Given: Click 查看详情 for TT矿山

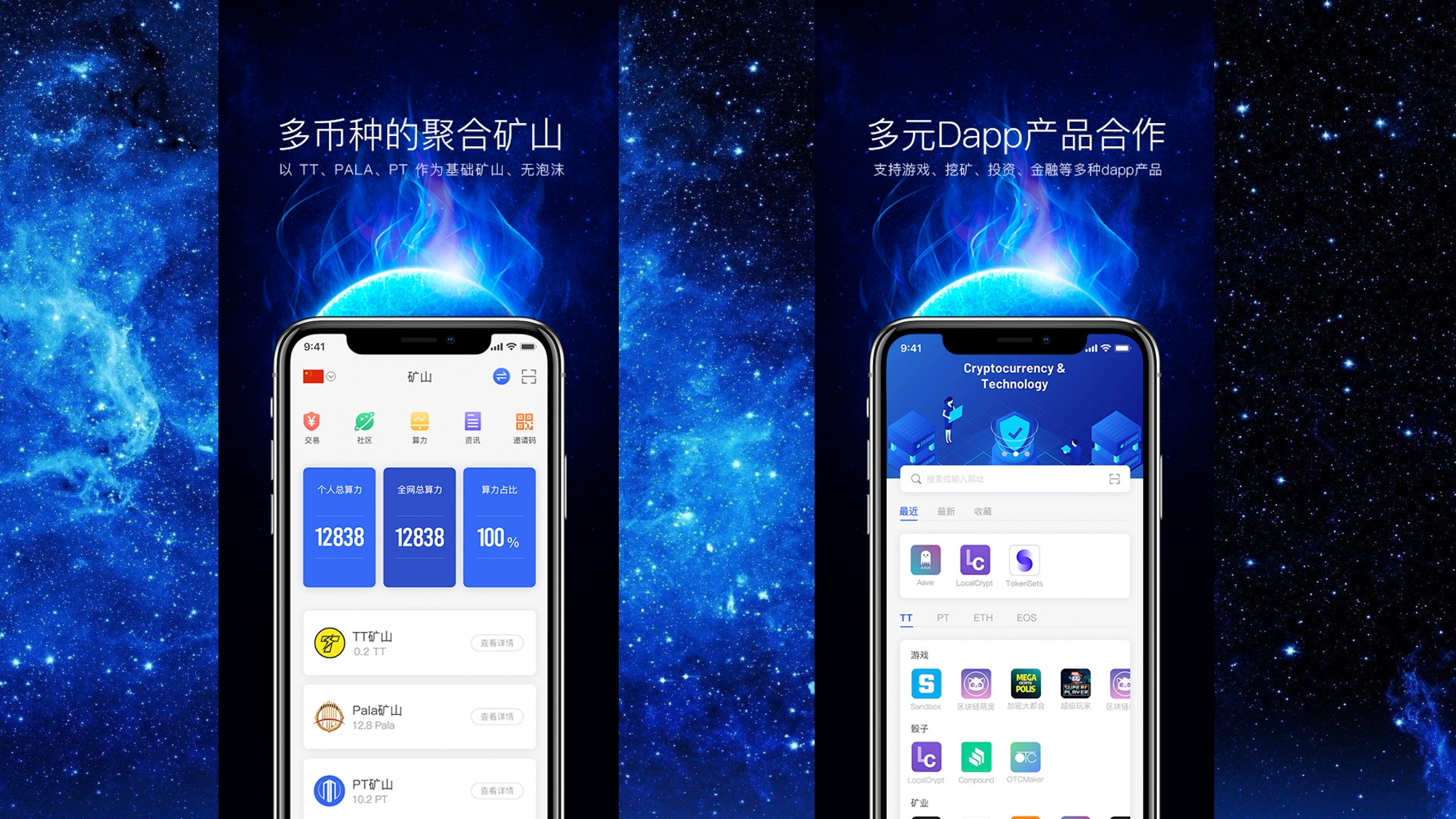Looking at the screenshot, I should click(x=492, y=641).
